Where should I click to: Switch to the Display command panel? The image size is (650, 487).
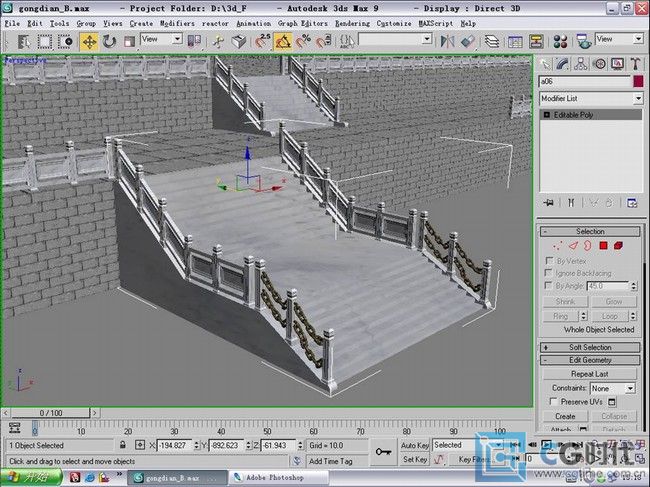pos(617,64)
